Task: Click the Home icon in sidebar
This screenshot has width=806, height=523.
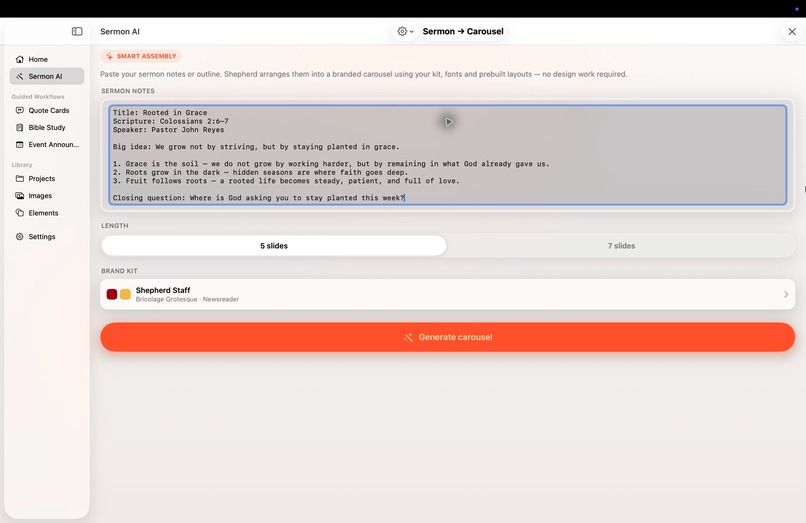Action: [20, 59]
